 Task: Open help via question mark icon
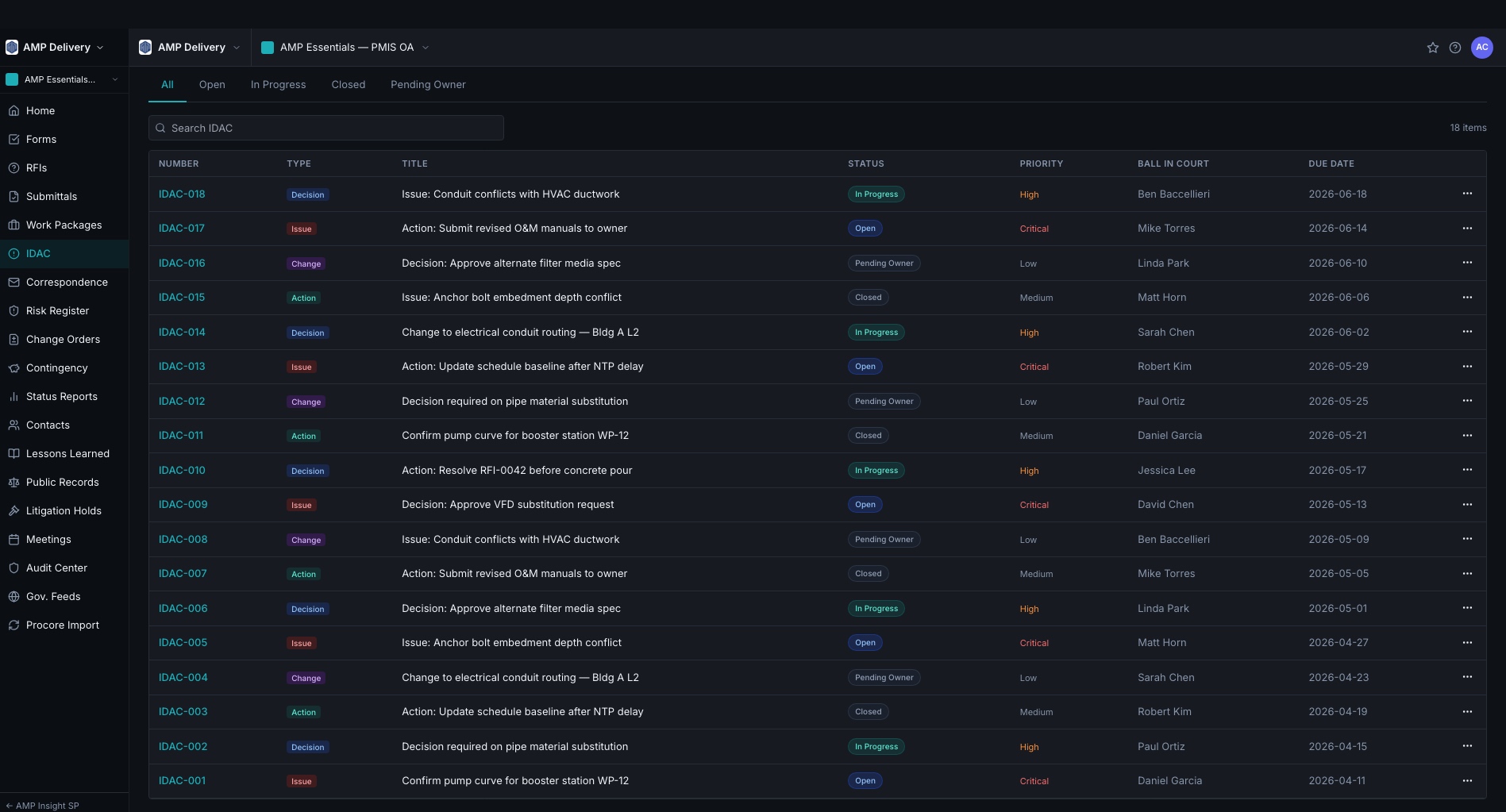coord(1455,48)
